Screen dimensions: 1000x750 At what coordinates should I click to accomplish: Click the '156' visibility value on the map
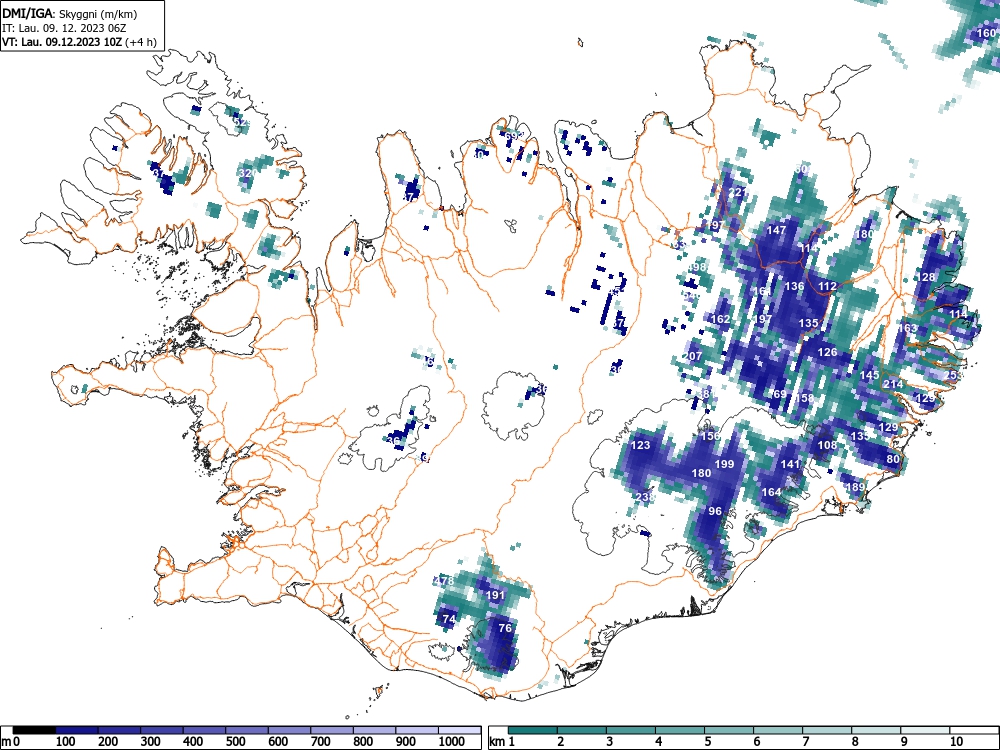point(710,436)
